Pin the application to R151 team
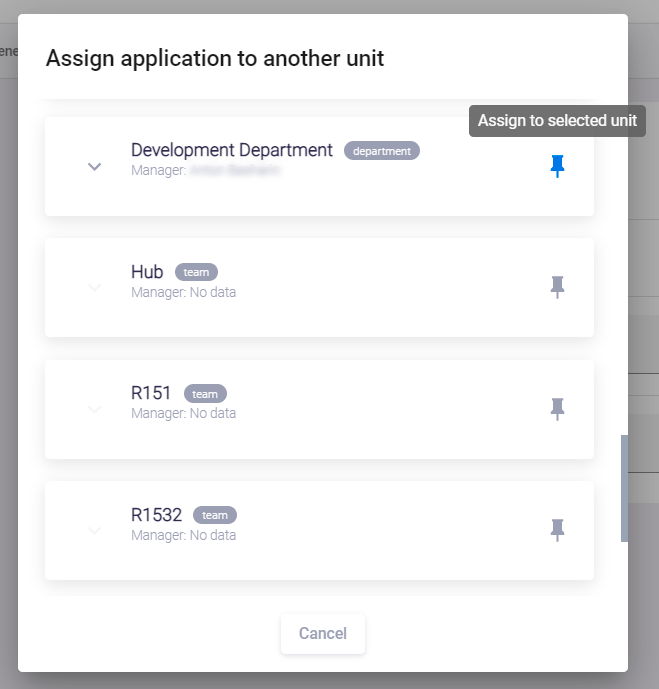This screenshot has width=659, height=689. tap(558, 408)
